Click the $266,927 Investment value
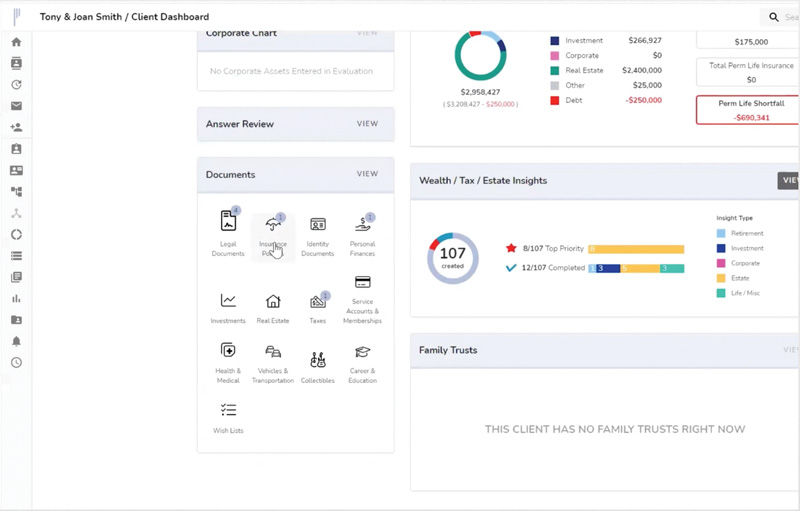 click(x=645, y=40)
